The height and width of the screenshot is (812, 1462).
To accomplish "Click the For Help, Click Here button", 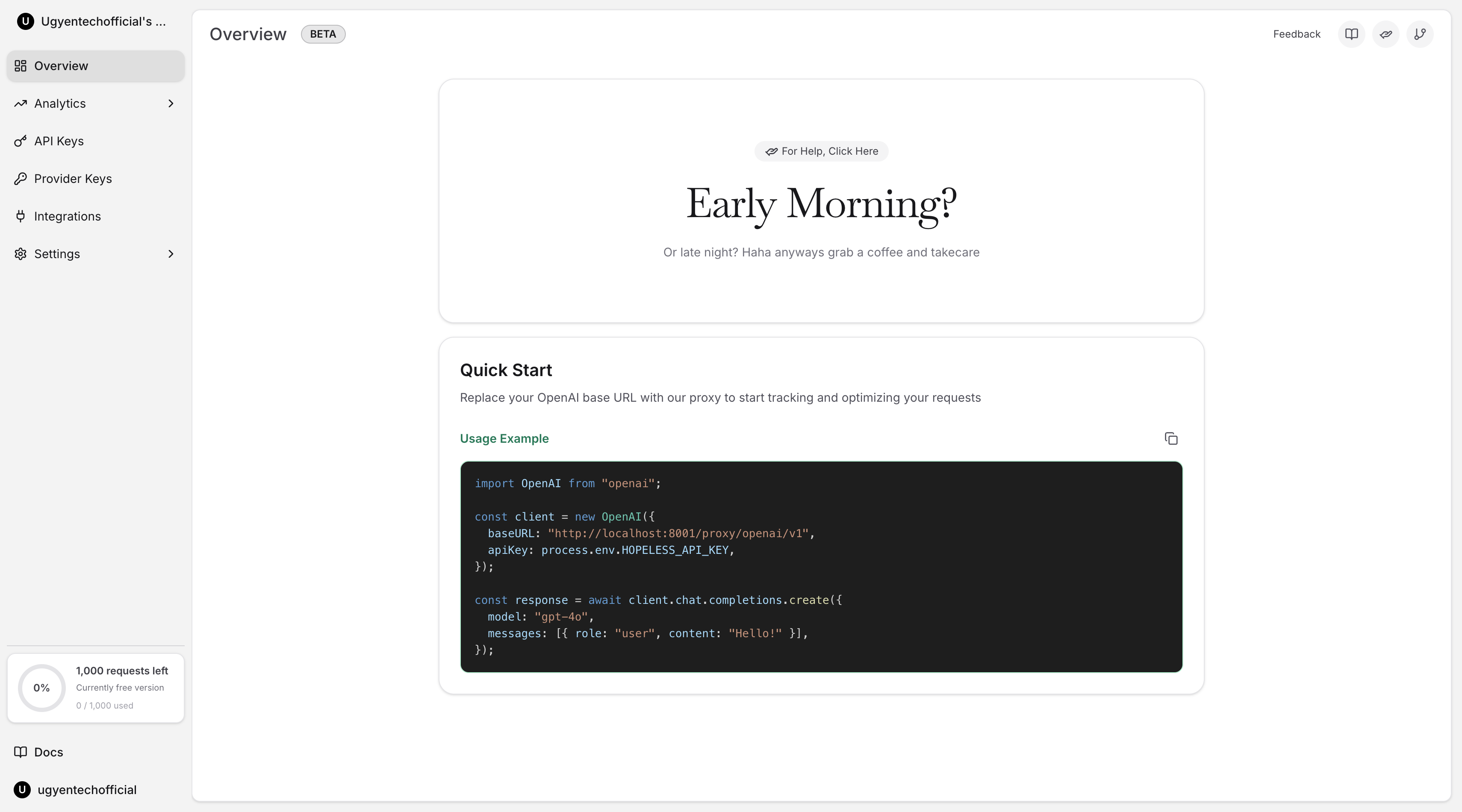I will coord(821,151).
